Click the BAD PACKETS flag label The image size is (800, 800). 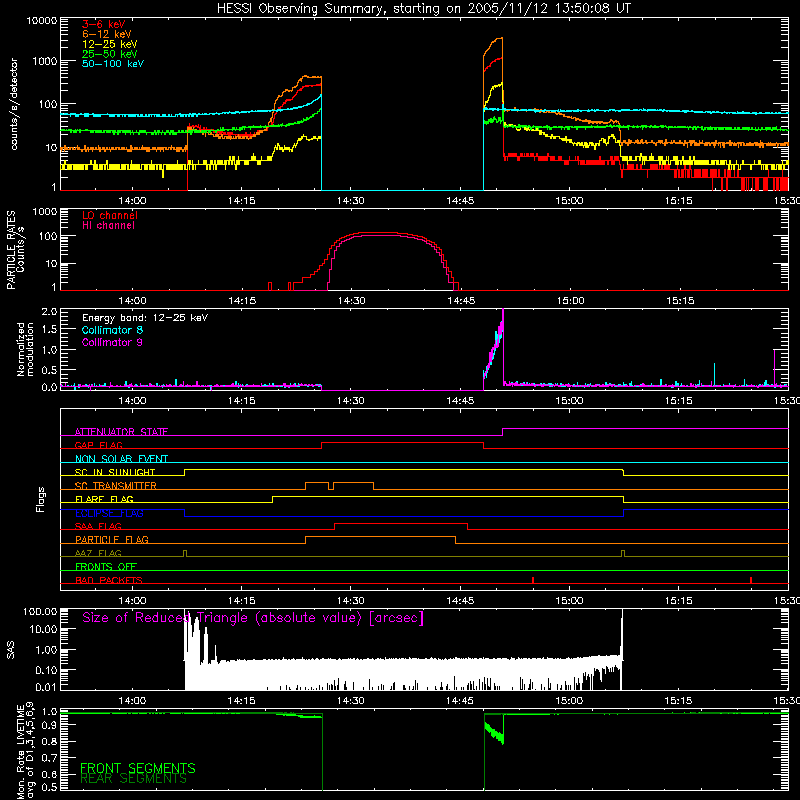click(109, 580)
